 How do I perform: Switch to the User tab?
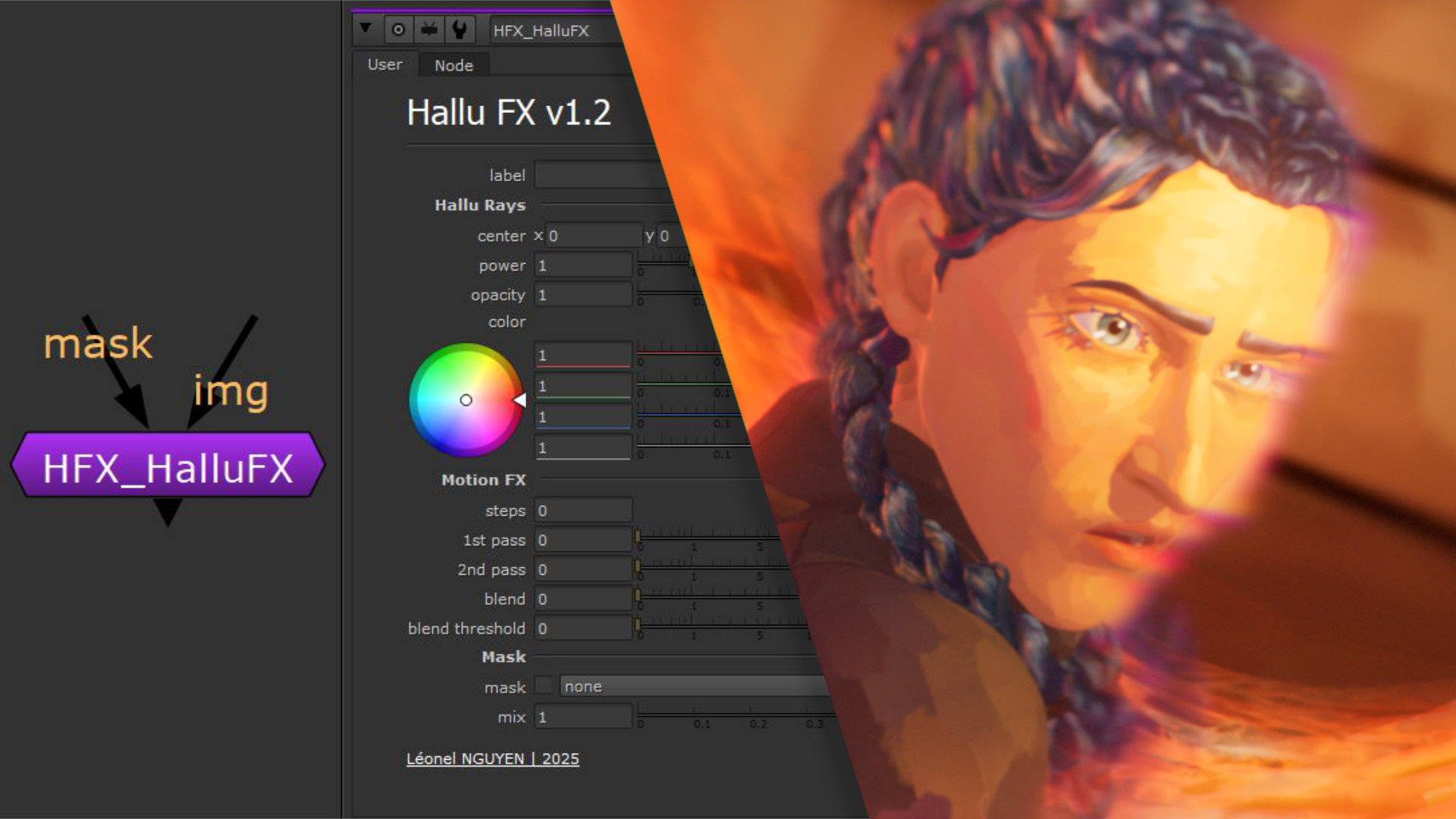click(x=384, y=65)
